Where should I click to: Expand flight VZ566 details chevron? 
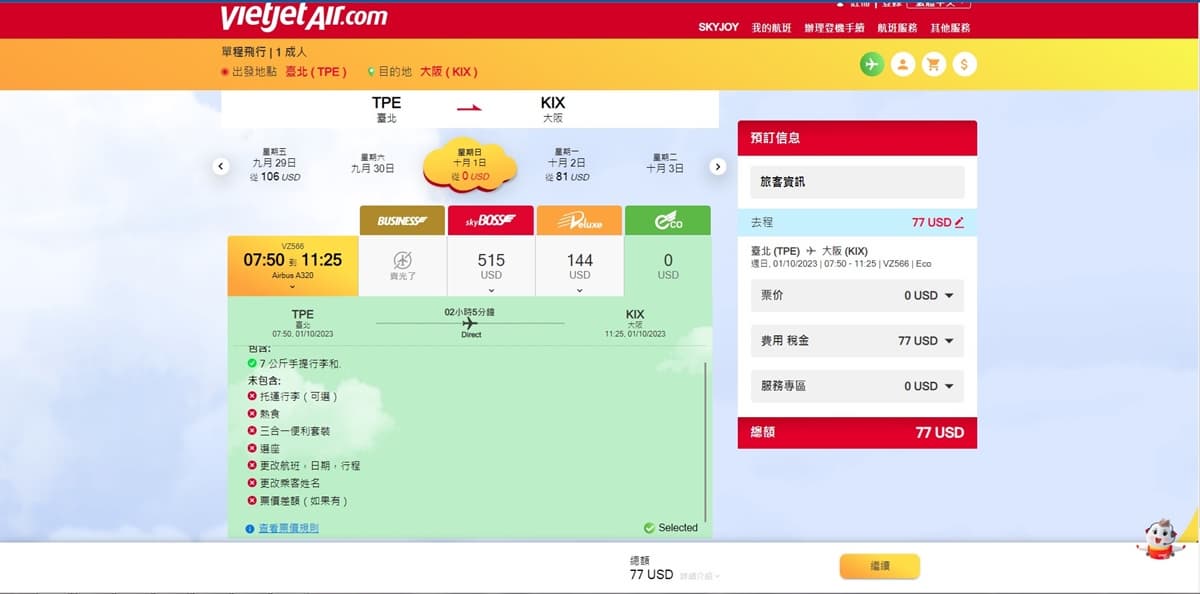pyautogui.click(x=292, y=286)
